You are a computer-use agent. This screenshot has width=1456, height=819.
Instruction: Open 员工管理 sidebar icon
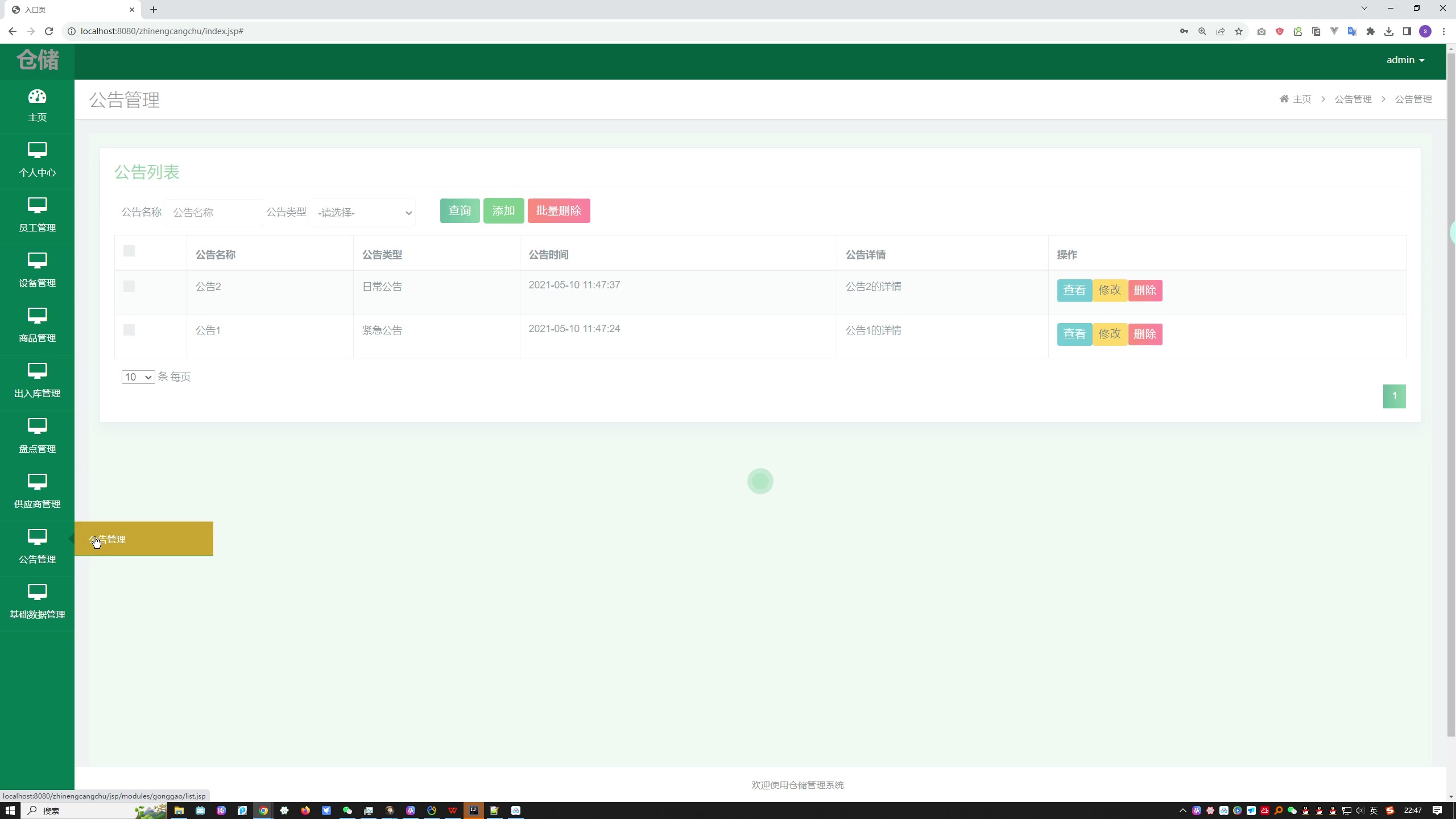37,205
